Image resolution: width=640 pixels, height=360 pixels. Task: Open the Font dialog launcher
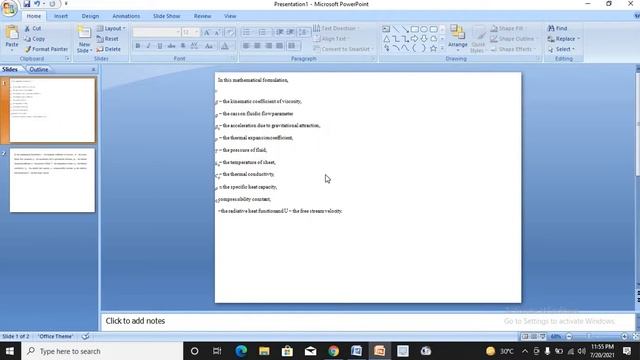[x=233, y=59]
